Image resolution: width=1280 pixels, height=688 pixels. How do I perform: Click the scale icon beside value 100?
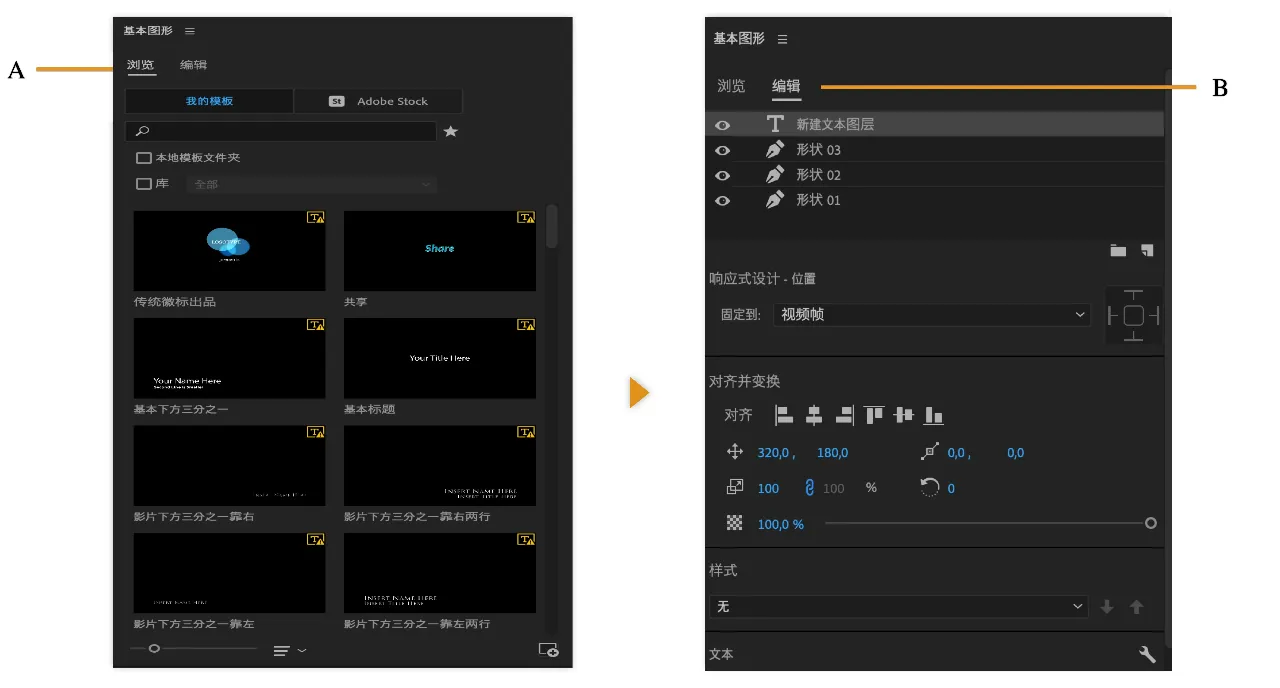(x=735, y=488)
